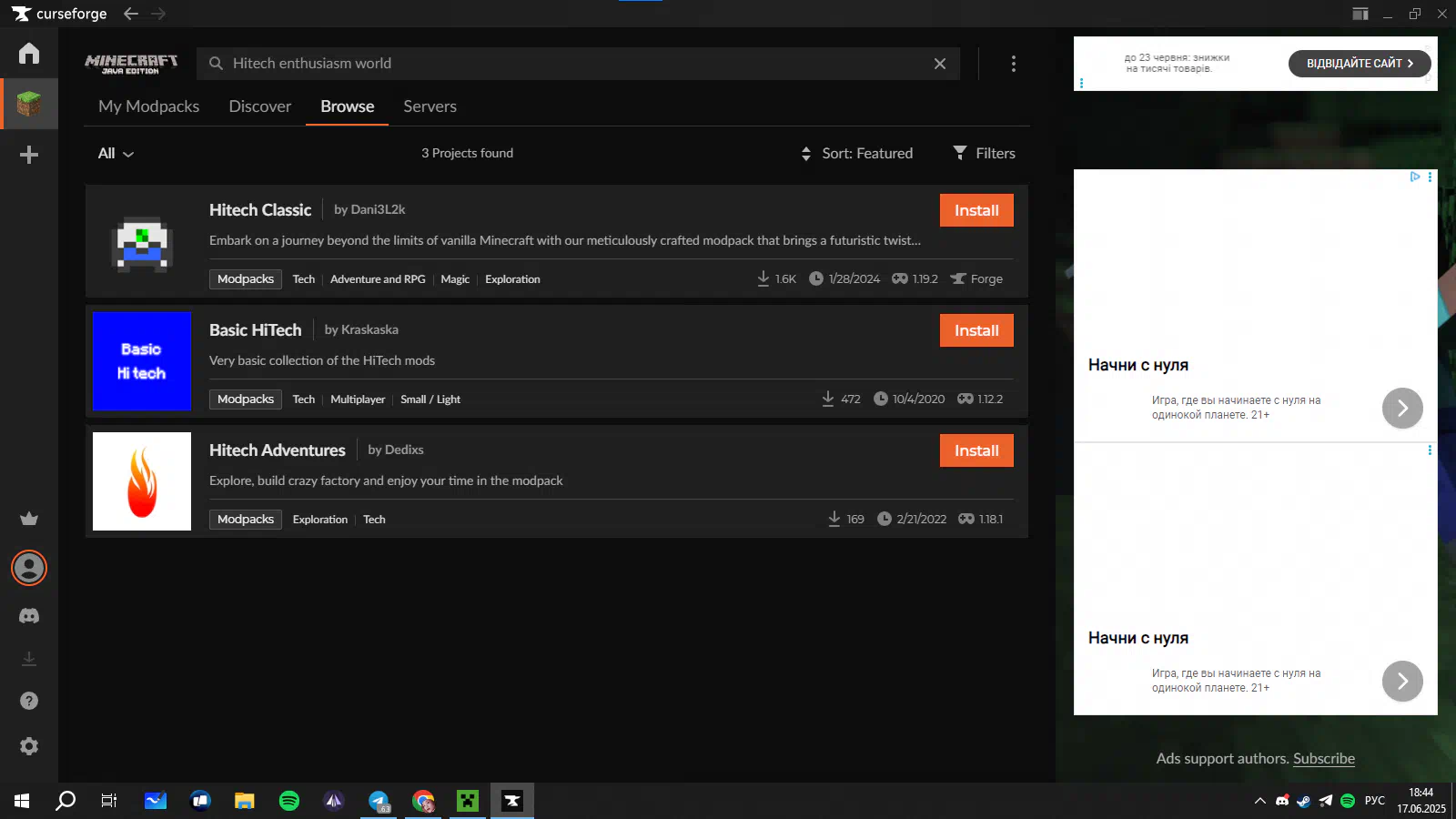The height and width of the screenshot is (819, 1456).
Task: Show hidden system tray icons
Action: [x=1260, y=801]
